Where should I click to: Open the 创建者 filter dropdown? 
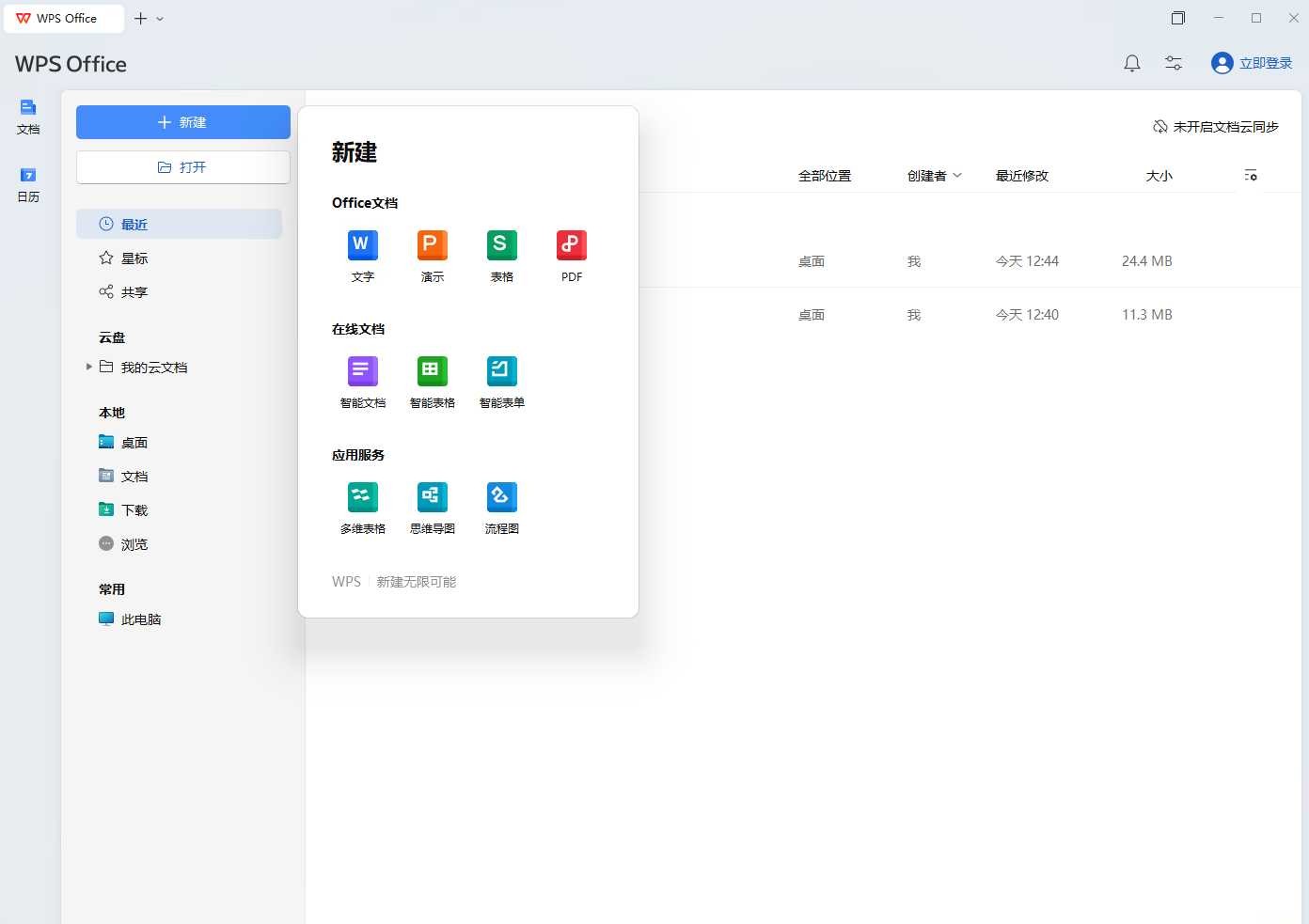(x=935, y=176)
